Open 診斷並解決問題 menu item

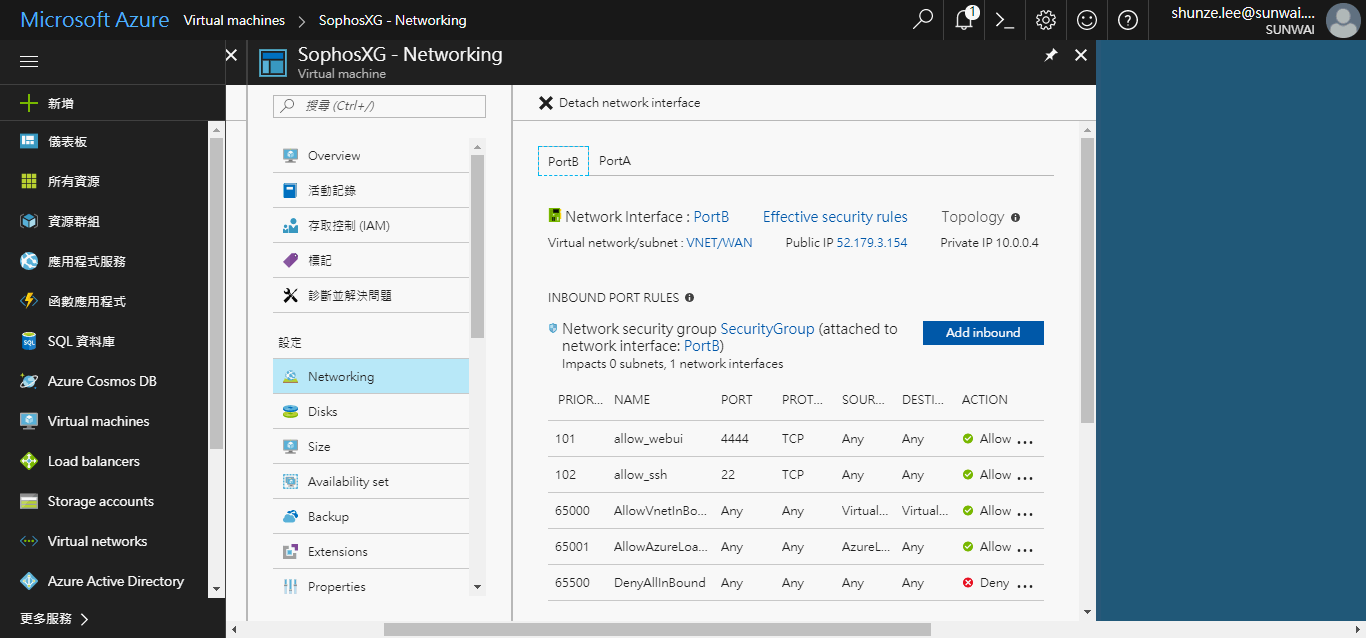371,296
